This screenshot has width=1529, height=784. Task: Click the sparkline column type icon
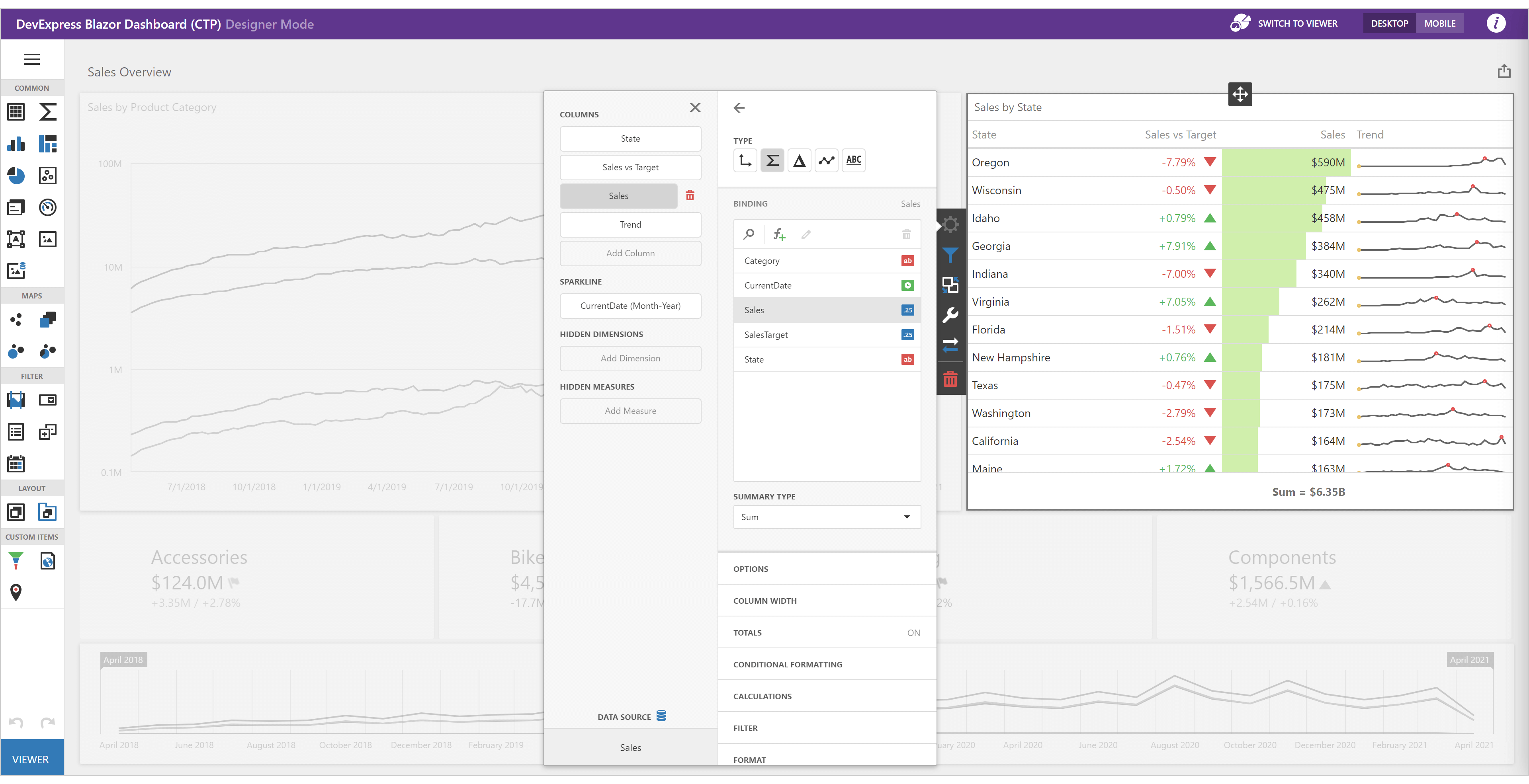click(826, 160)
